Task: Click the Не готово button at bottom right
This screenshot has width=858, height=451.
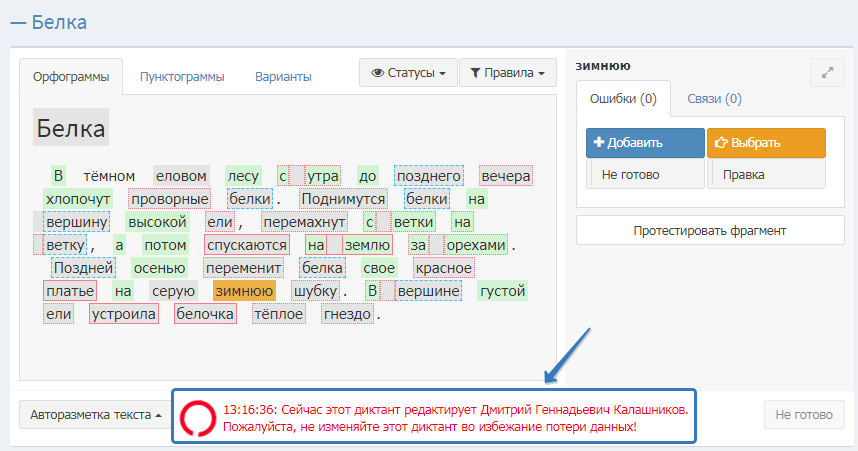Action: pyautogui.click(x=803, y=415)
